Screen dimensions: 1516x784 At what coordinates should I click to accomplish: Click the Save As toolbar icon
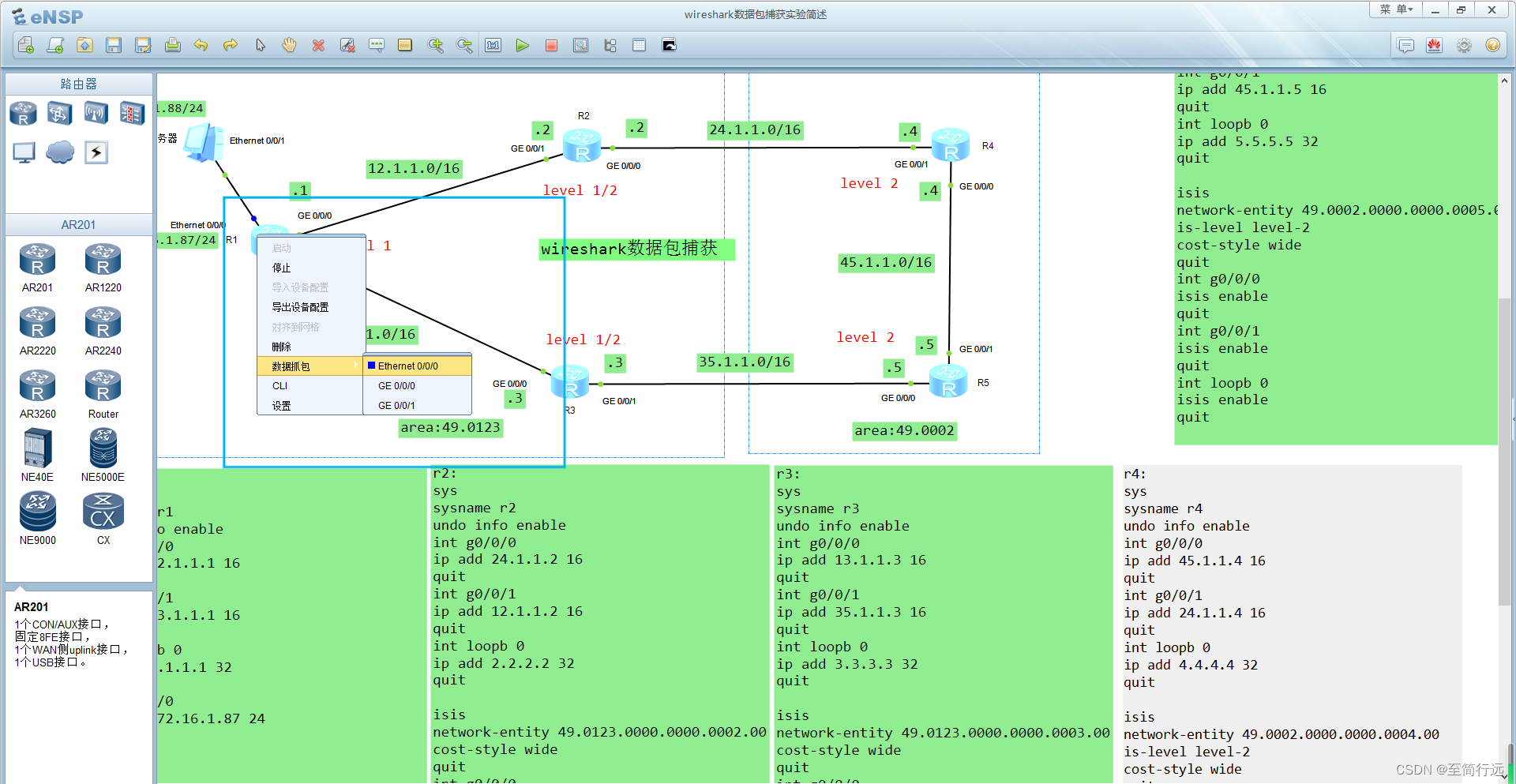[x=143, y=45]
